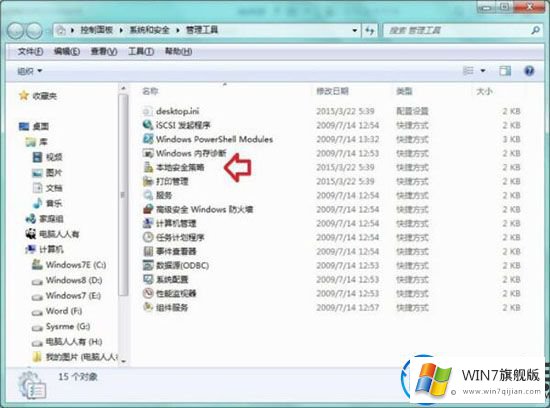Select the 家庭组 icon in sidebar

(x=31, y=219)
